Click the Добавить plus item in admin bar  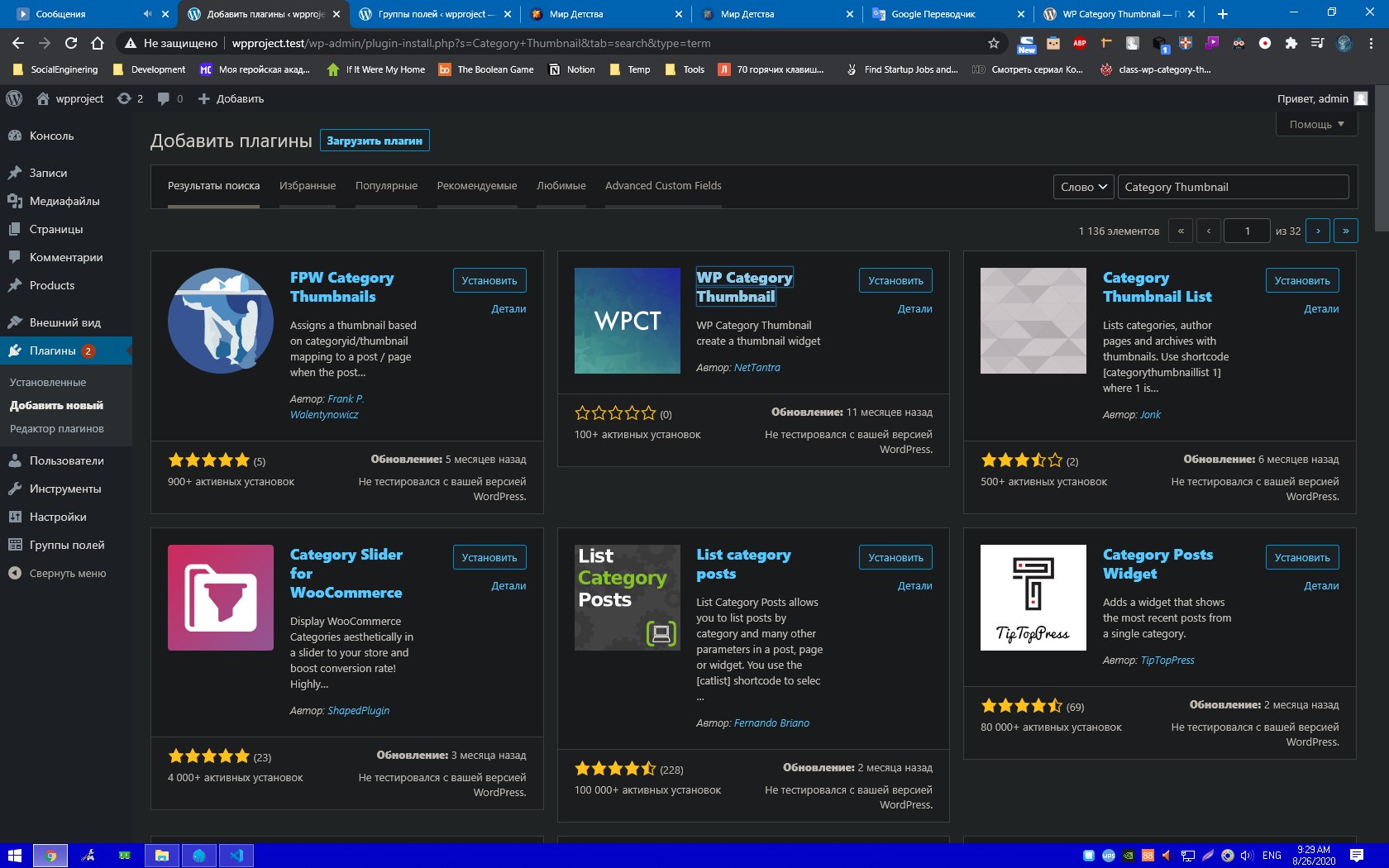[x=231, y=98]
